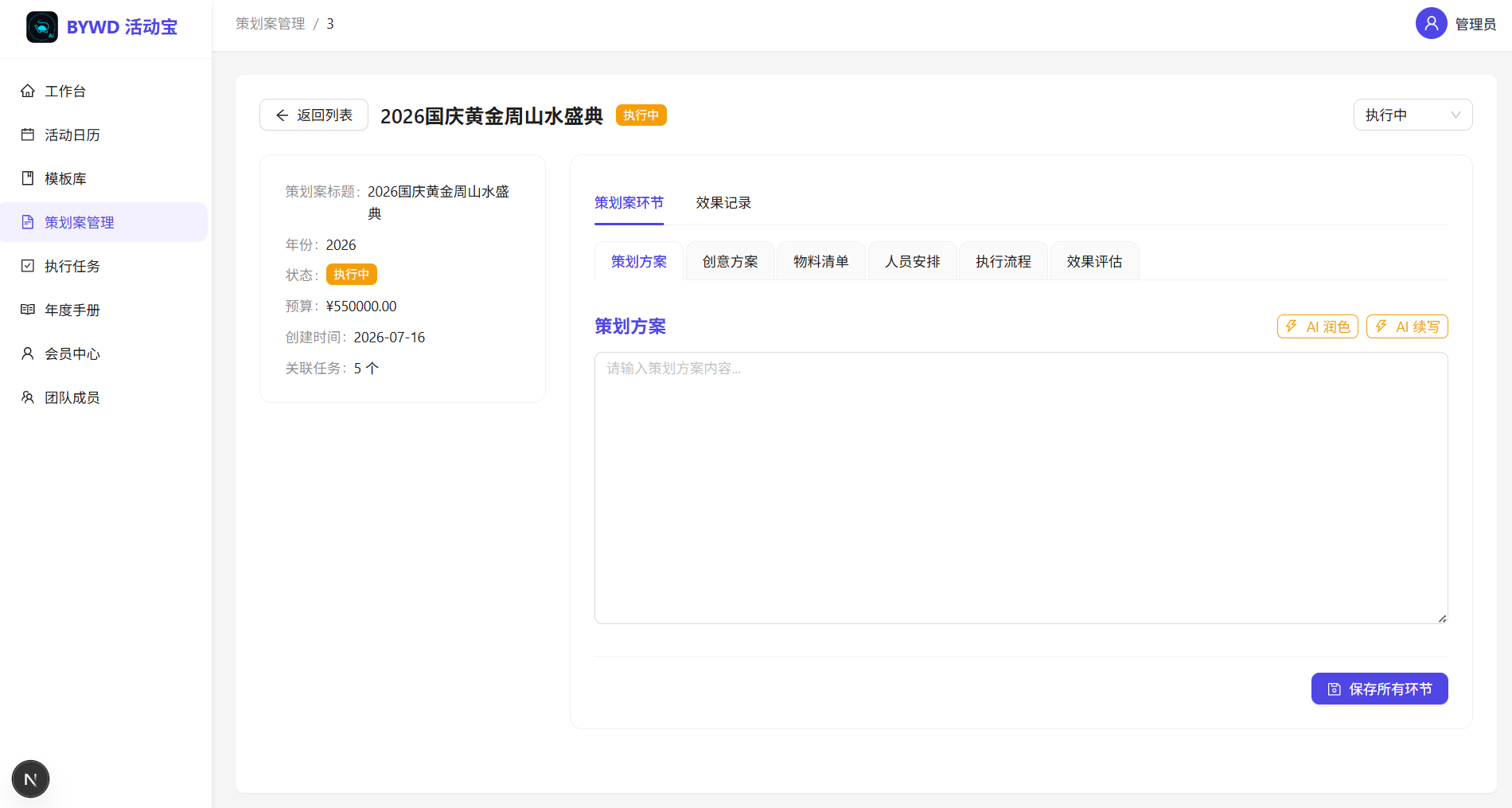Click the breadcrumb item 3
Image resolution: width=1512 pixels, height=808 pixels.
pyautogui.click(x=330, y=24)
